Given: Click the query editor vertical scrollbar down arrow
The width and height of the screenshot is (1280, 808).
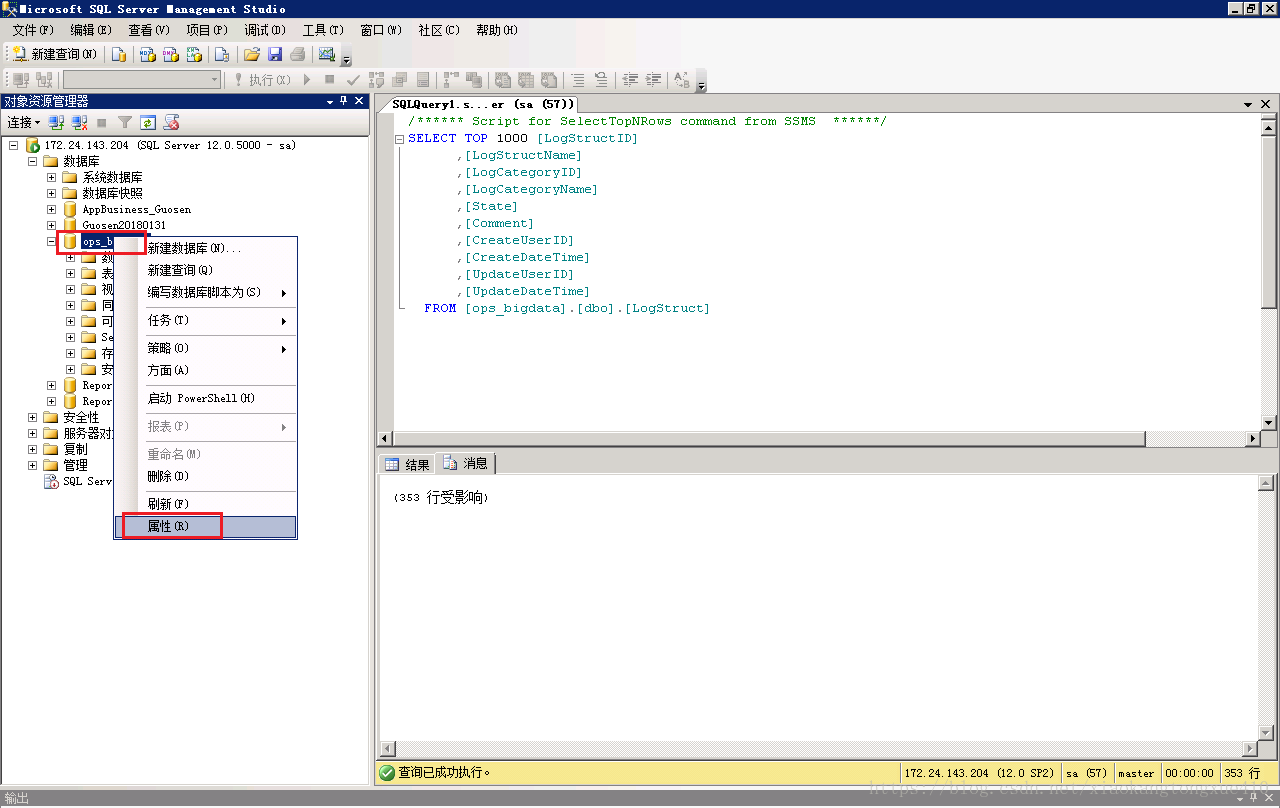Looking at the screenshot, I should (1269, 422).
